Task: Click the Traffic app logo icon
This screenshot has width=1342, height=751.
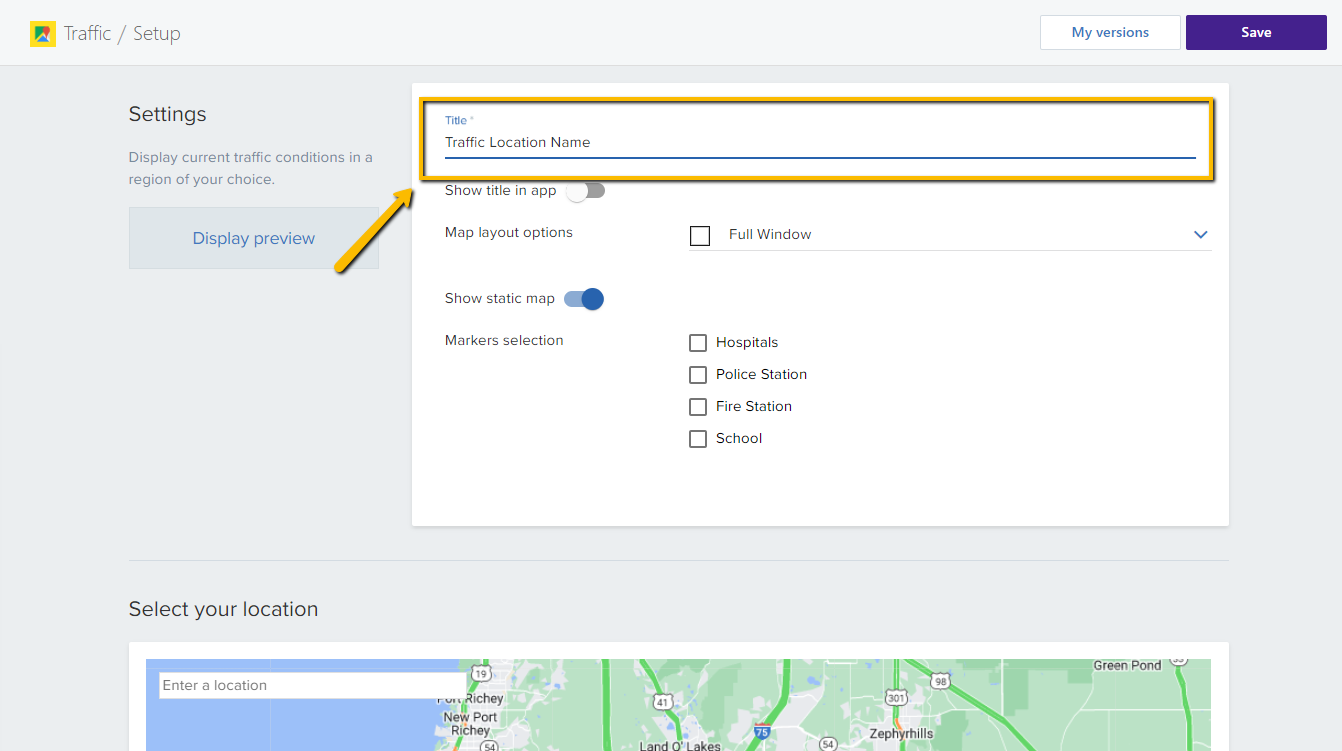Action: (42, 34)
